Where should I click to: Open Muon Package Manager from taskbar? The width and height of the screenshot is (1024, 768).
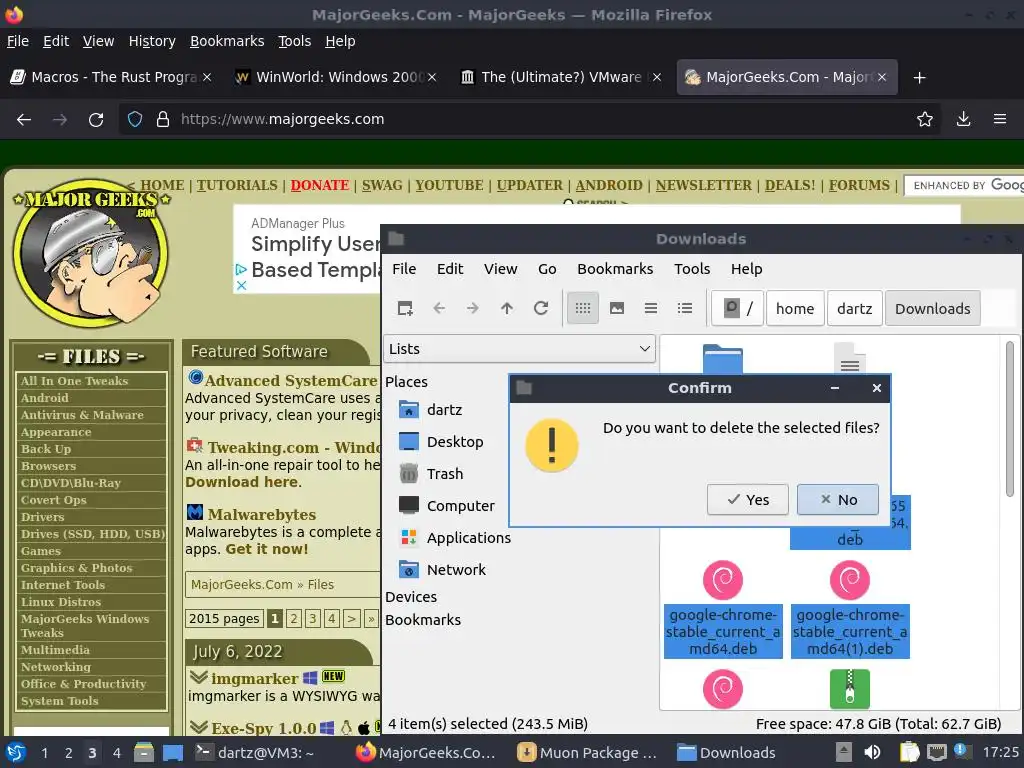tap(586, 753)
